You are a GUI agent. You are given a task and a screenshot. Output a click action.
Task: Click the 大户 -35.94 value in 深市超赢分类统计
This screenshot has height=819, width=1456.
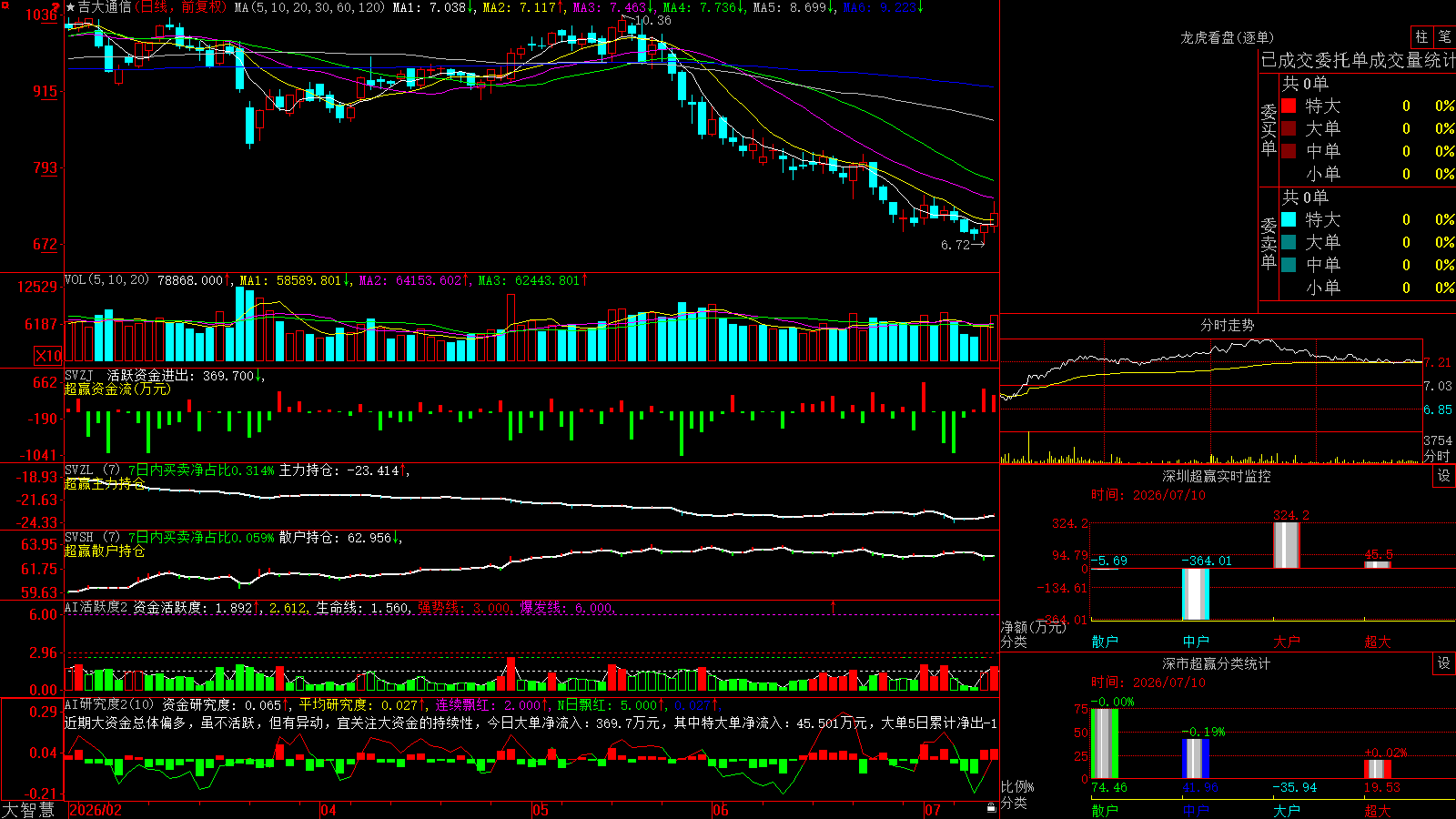coord(1294,787)
